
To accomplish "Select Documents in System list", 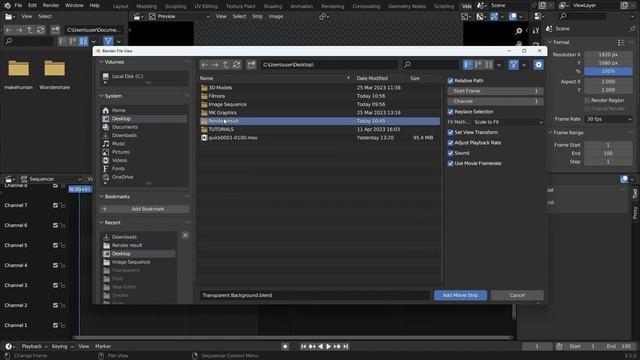I will tap(144, 127).
